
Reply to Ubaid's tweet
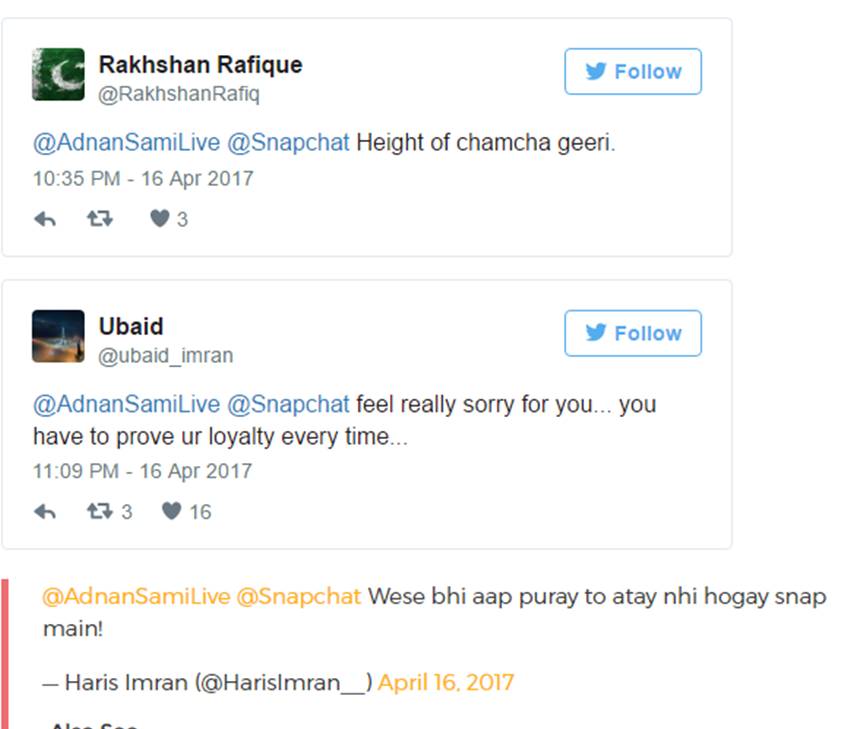click(45, 512)
